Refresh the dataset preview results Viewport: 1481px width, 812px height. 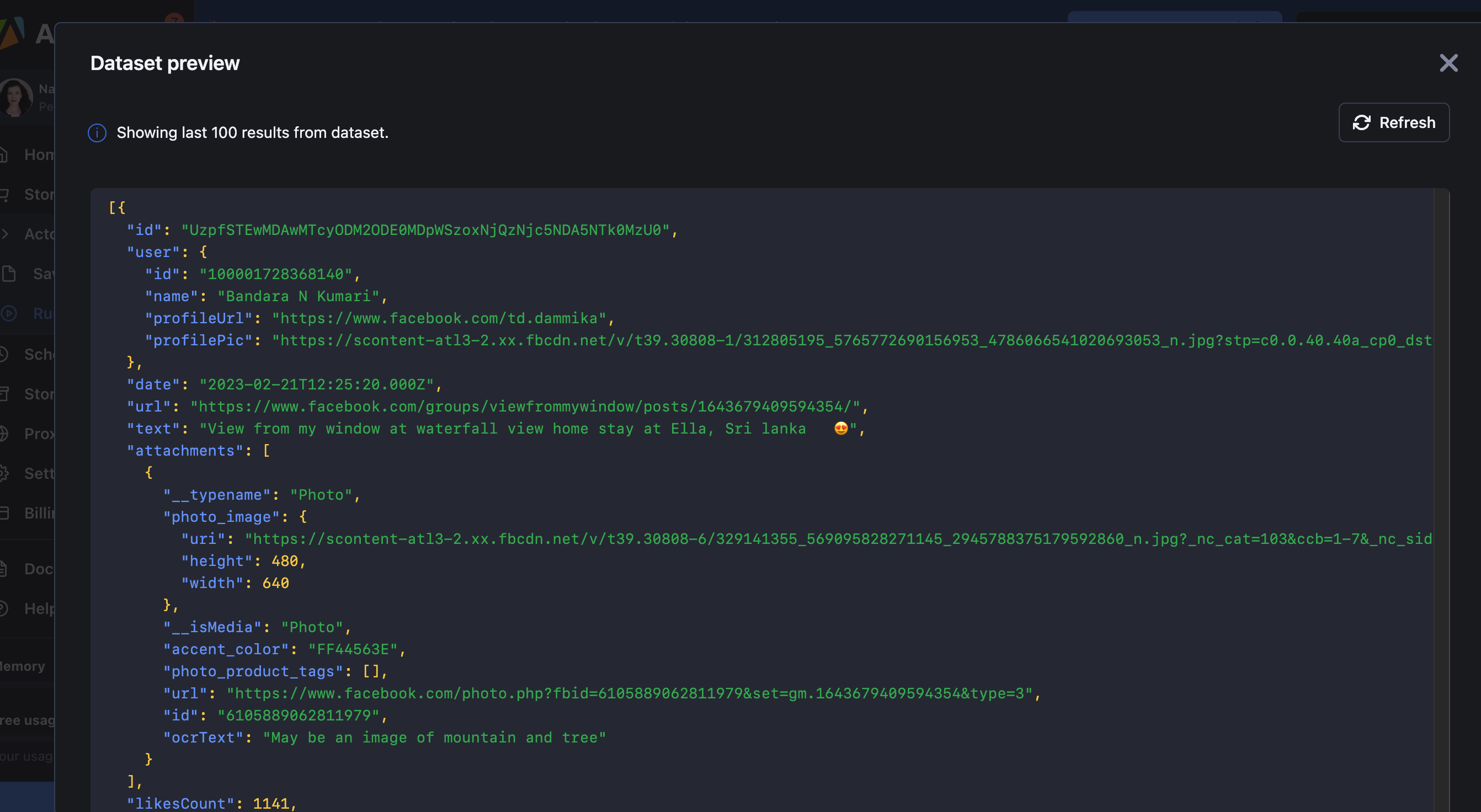coord(1394,122)
